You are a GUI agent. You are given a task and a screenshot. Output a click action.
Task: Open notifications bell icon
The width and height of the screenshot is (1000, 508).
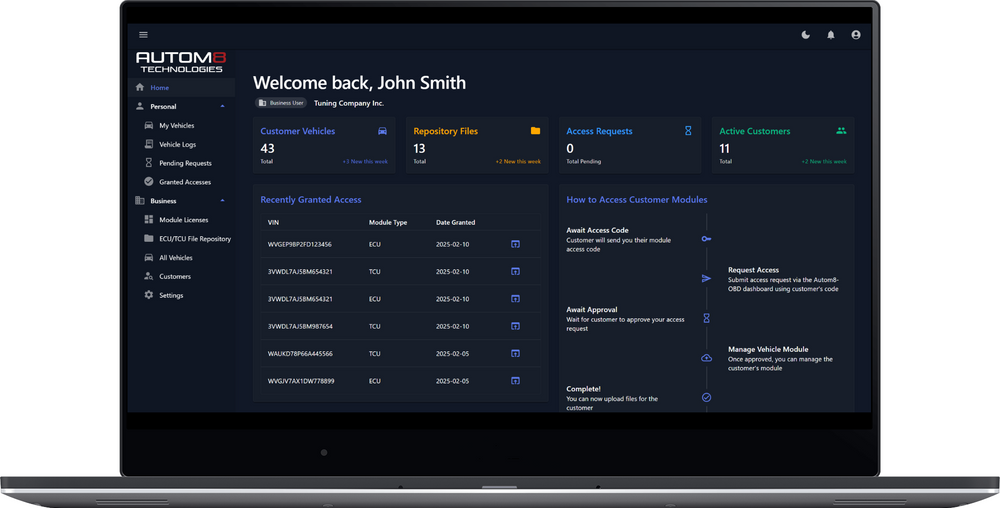click(x=830, y=35)
